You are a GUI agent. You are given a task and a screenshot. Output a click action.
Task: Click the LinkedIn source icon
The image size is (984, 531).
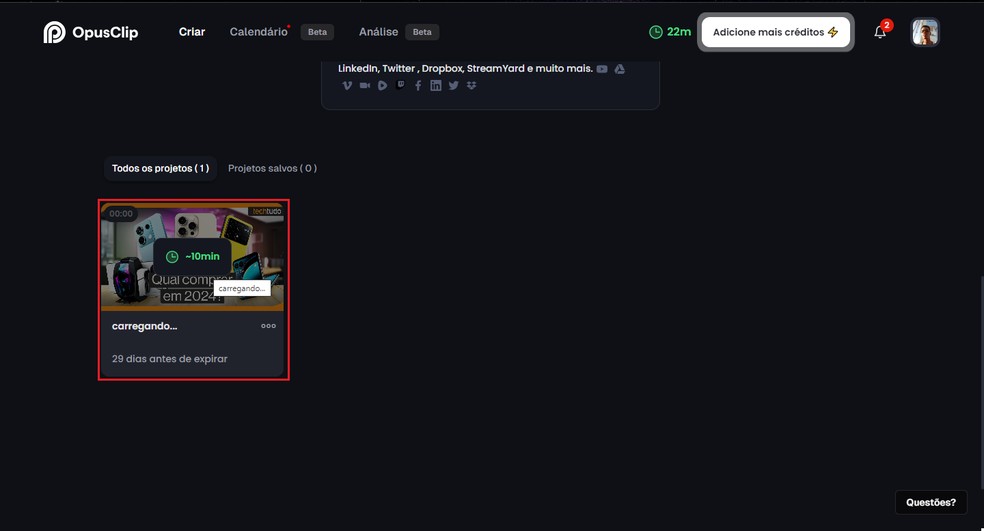tap(436, 85)
